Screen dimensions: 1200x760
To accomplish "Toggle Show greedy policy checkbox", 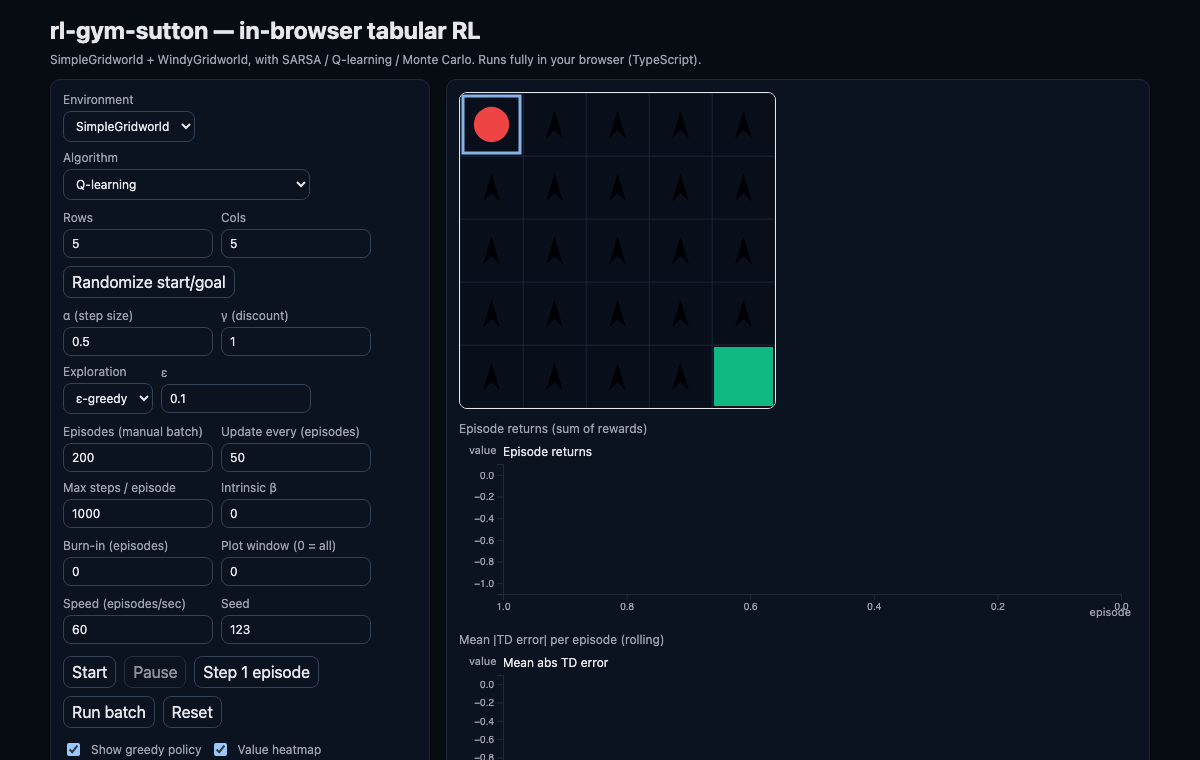I will coord(73,749).
